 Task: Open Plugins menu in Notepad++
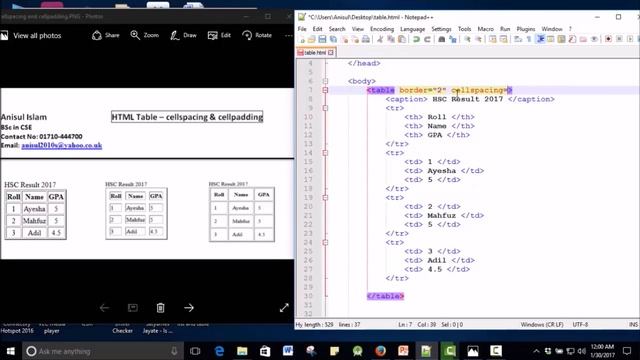click(526, 29)
